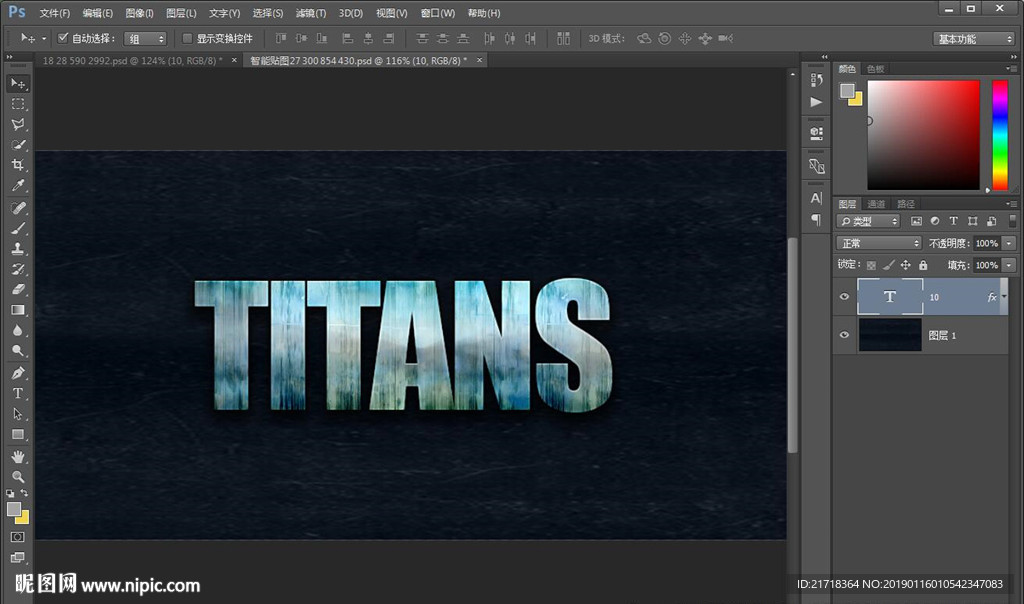Pick the Clone Stamp tool

pyautogui.click(x=18, y=248)
